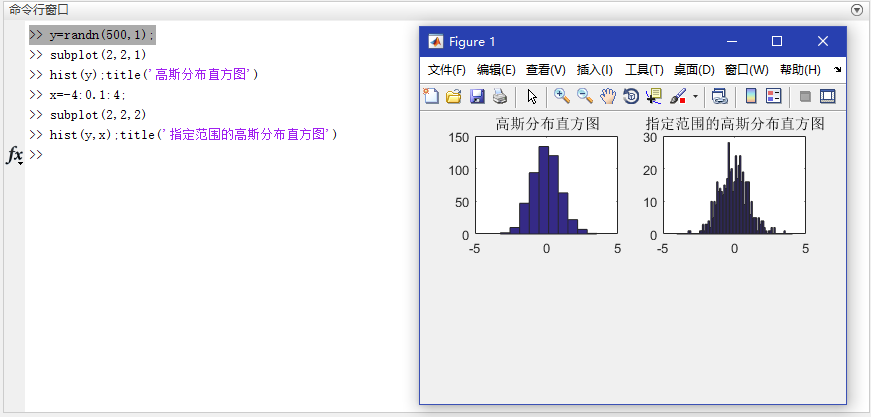Viewport: 871px width, 417px height.
Task: Select the Edit Plot arrow tool
Action: point(532,97)
